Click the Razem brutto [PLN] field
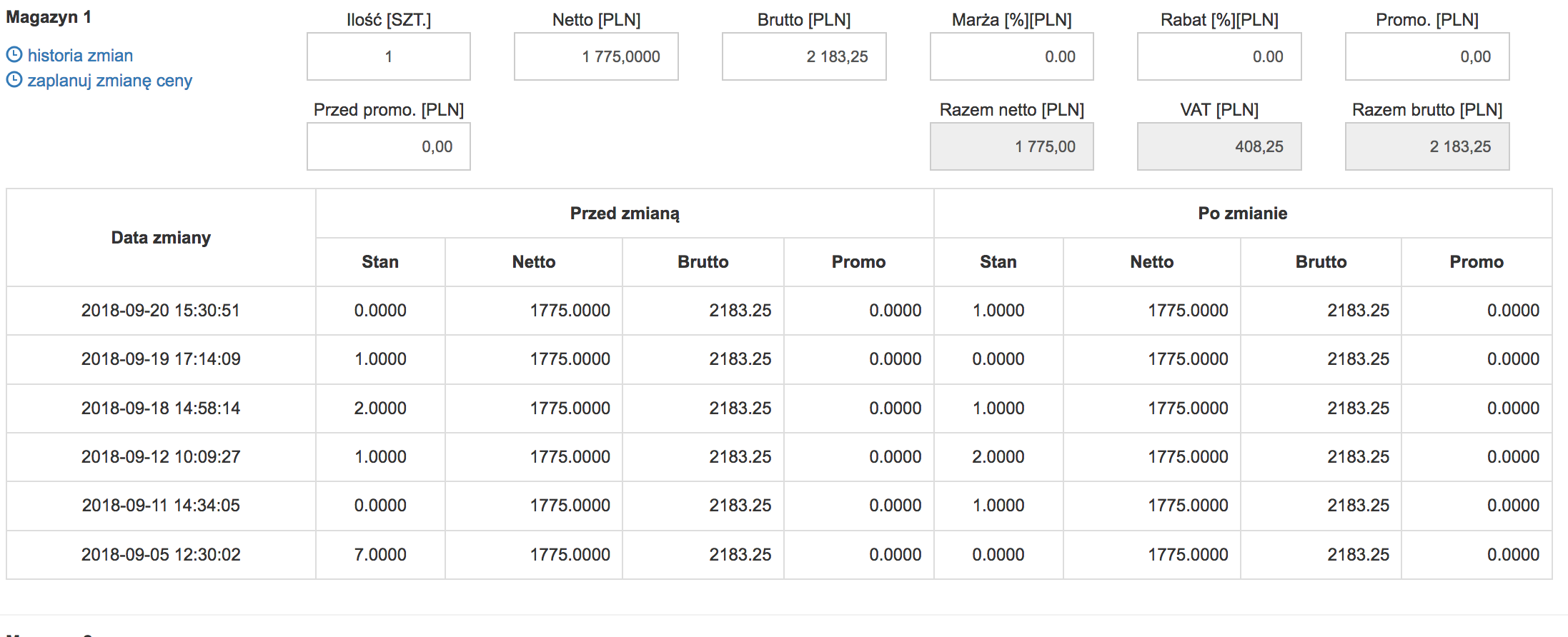This screenshot has height=637, width=1568. click(1427, 146)
